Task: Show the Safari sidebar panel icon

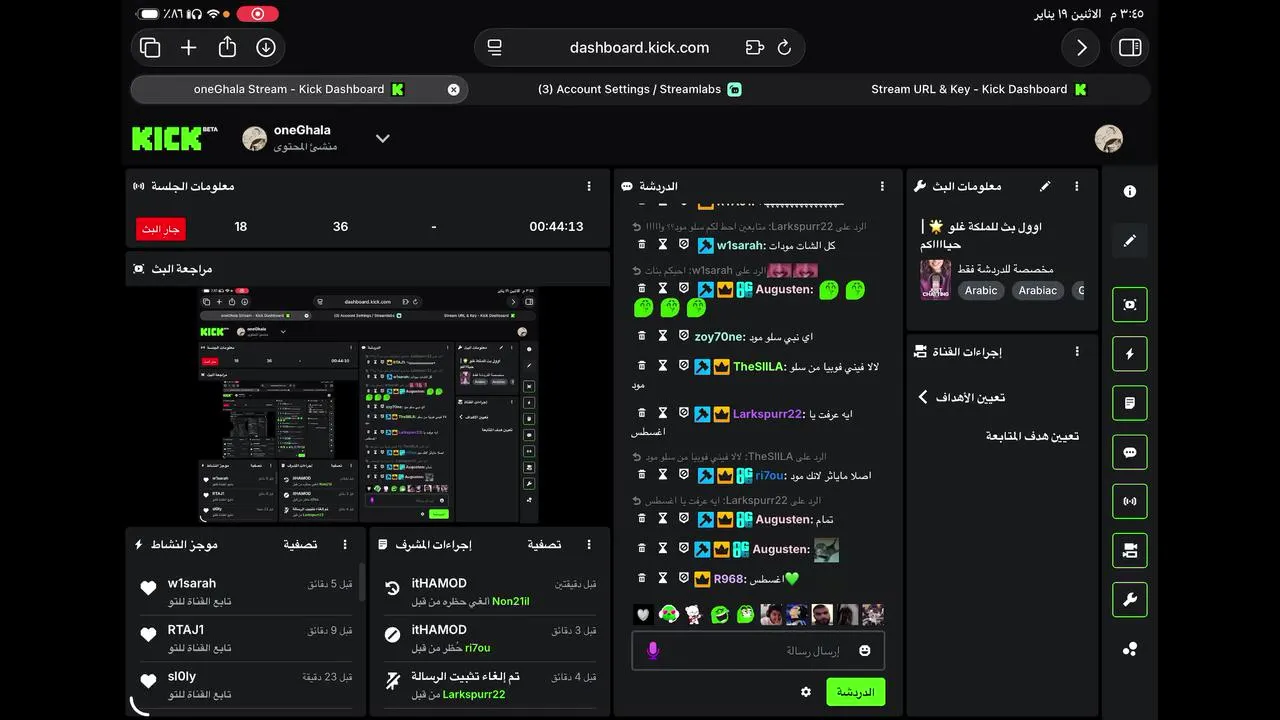Action: point(1130,47)
